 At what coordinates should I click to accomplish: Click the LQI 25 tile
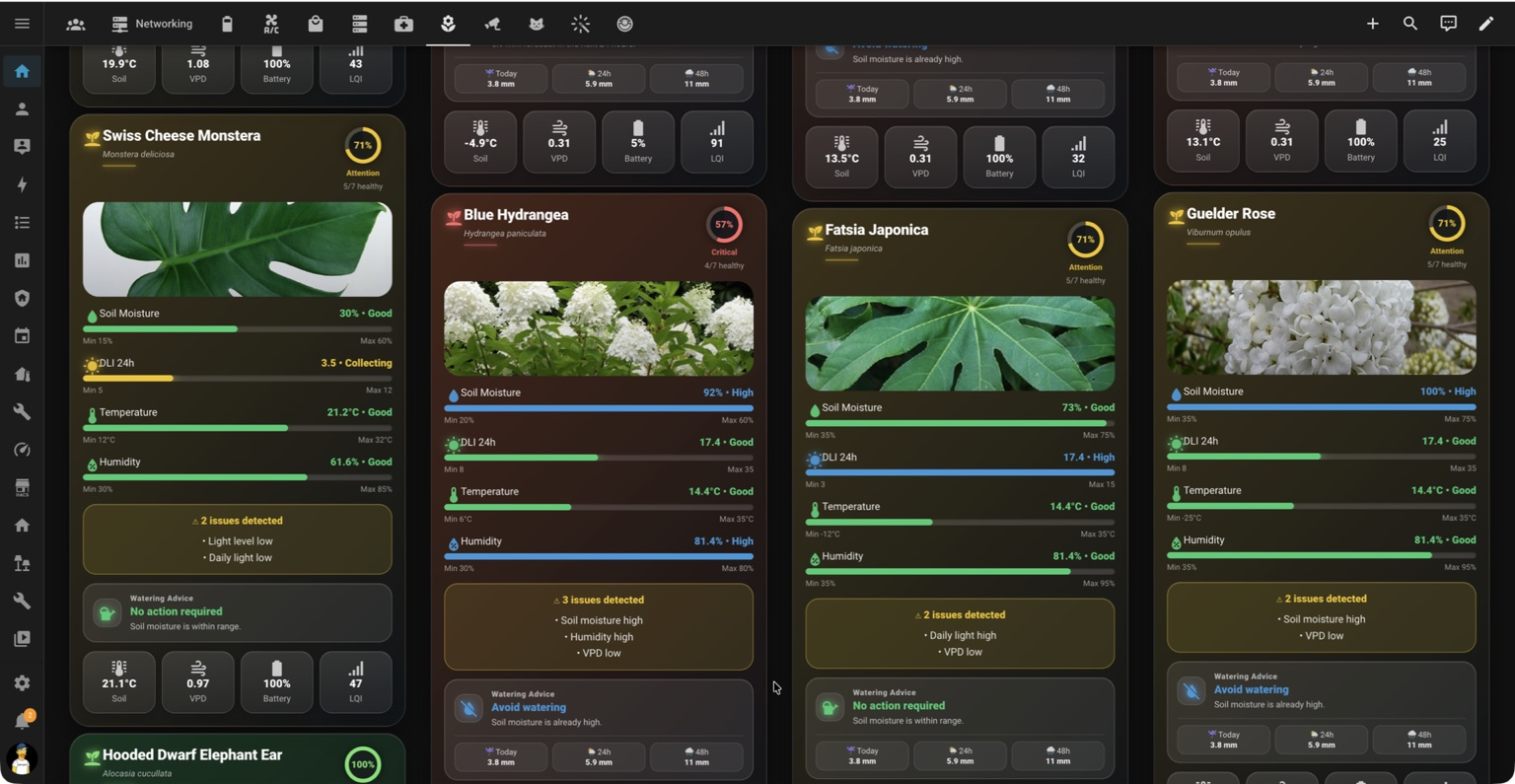click(x=1440, y=141)
